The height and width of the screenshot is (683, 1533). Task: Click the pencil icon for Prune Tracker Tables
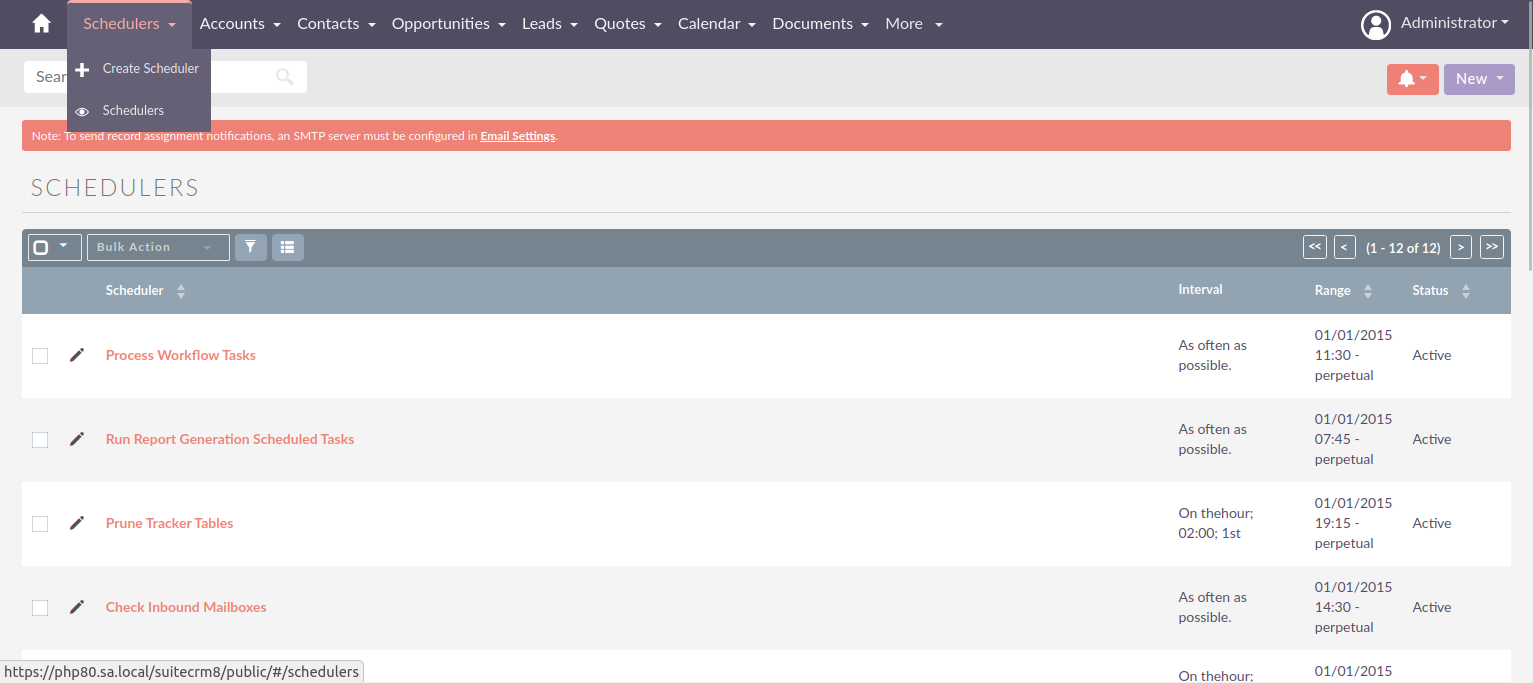point(77,523)
